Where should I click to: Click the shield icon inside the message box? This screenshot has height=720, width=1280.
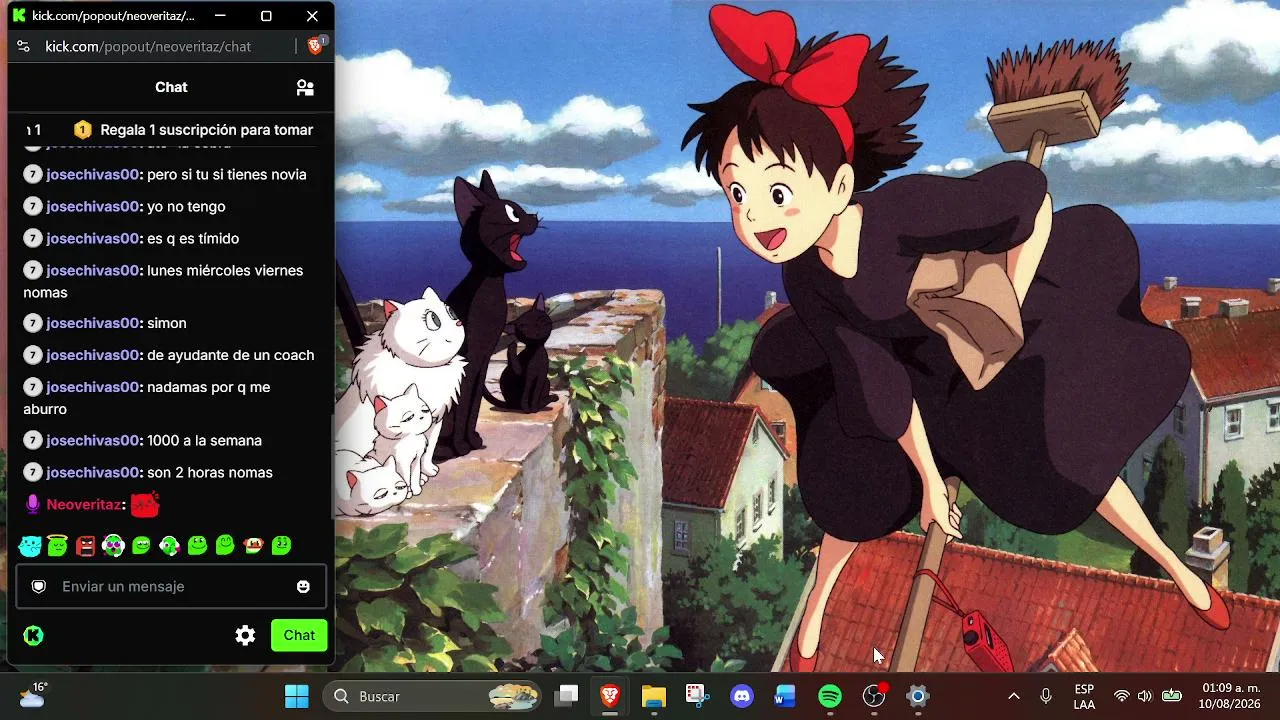(x=39, y=586)
